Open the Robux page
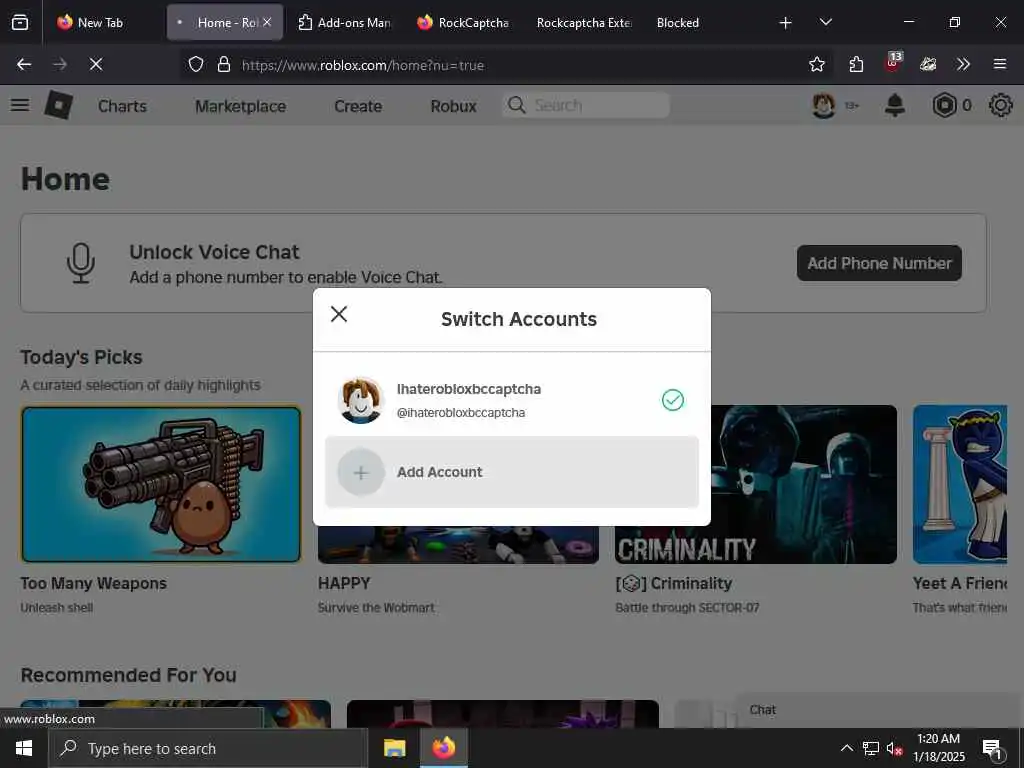The image size is (1024, 768). click(x=453, y=106)
